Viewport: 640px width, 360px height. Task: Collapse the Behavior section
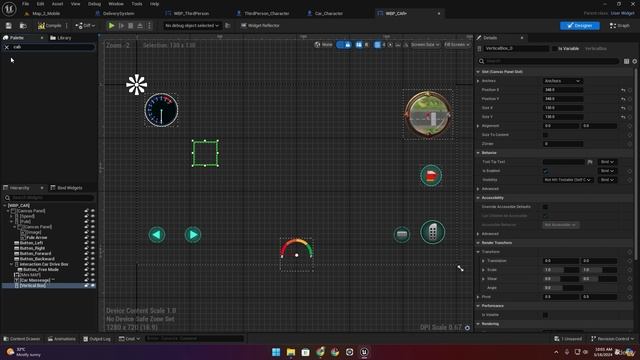(x=478, y=153)
